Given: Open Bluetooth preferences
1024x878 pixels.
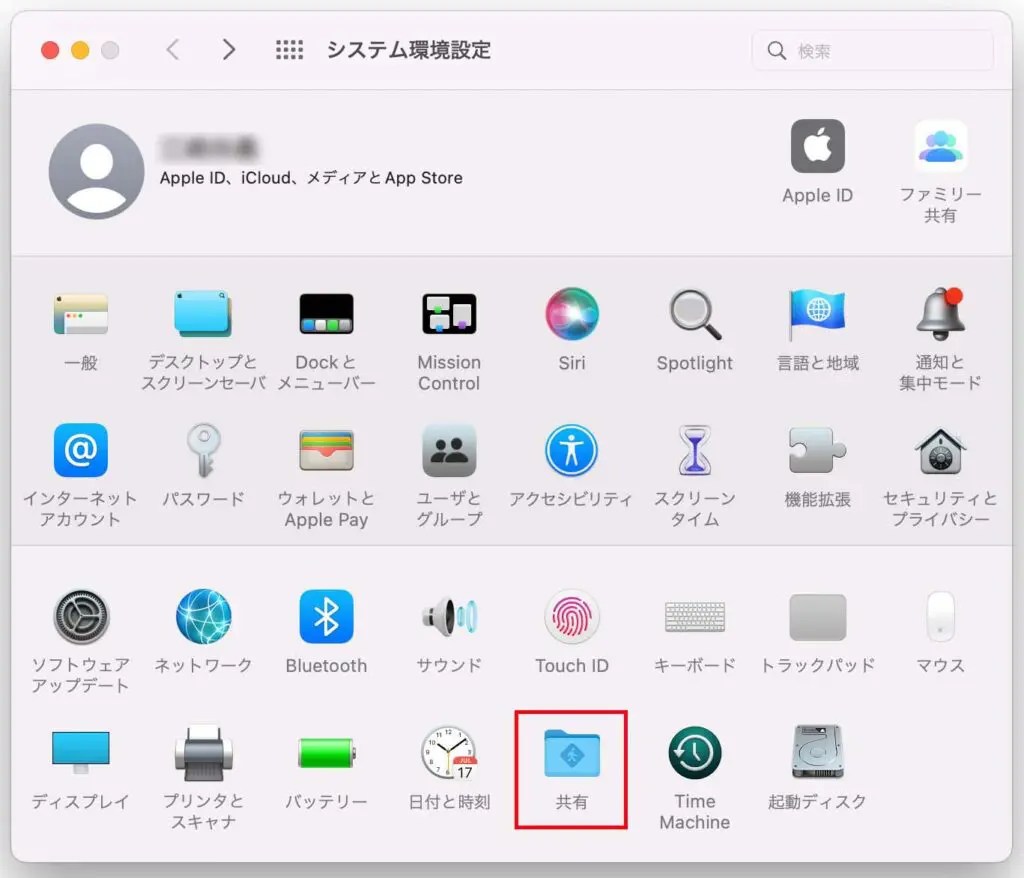Looking at the screenshot, I should (x=326, y=617).
